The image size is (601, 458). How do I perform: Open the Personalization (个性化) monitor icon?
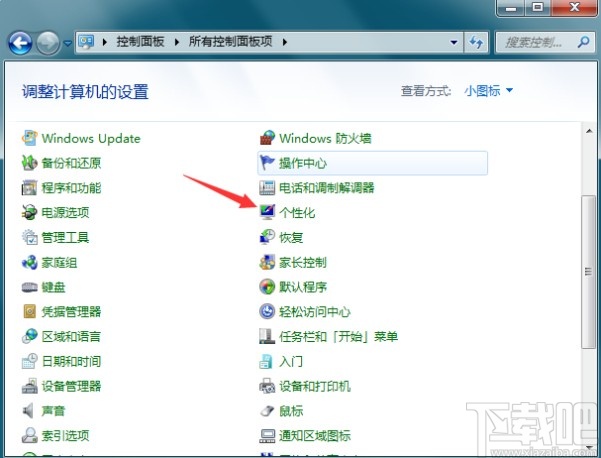pyautogui.click(x=267, y=212)
